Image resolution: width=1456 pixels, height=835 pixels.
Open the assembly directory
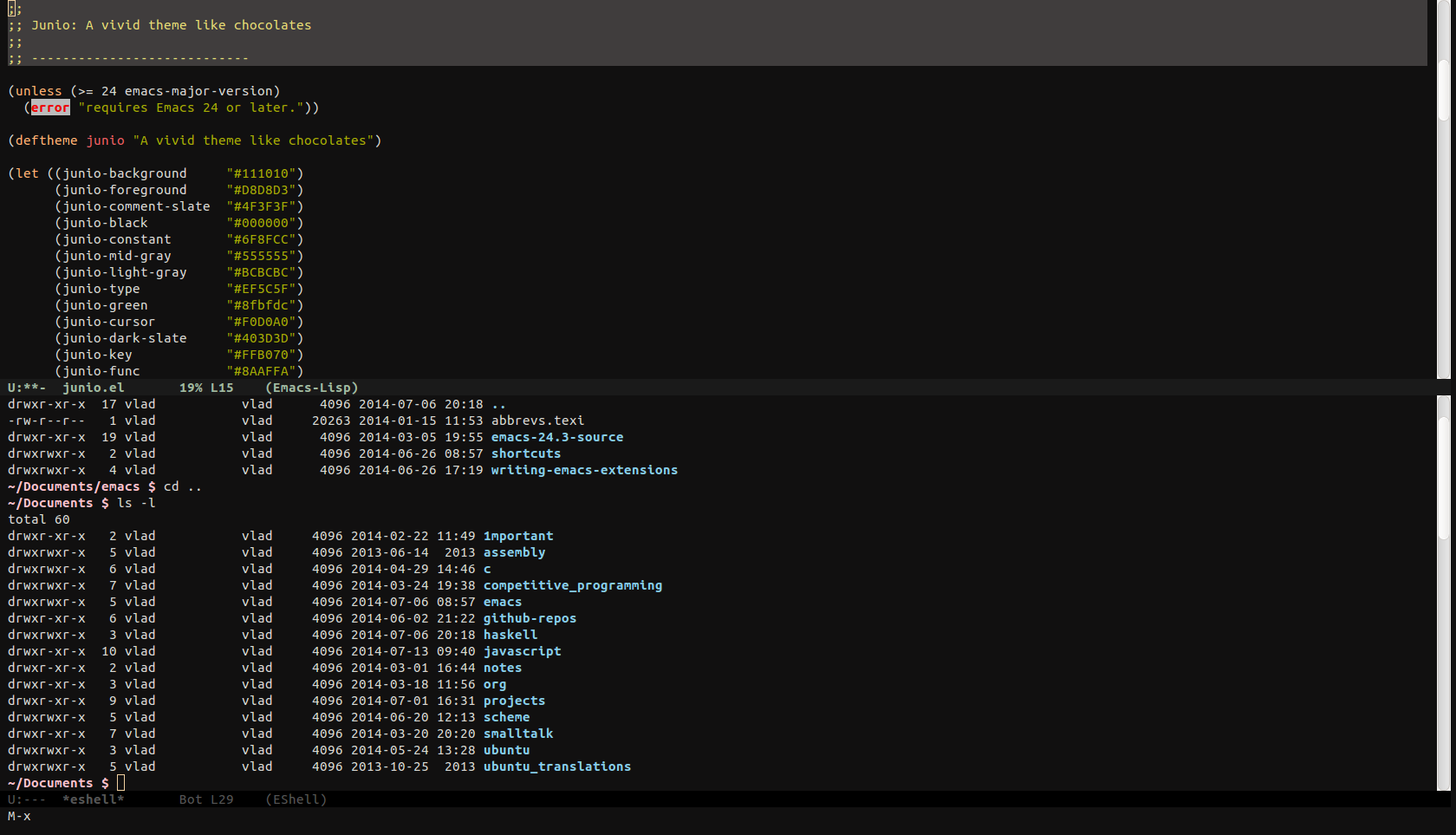[x=514, y=552]
